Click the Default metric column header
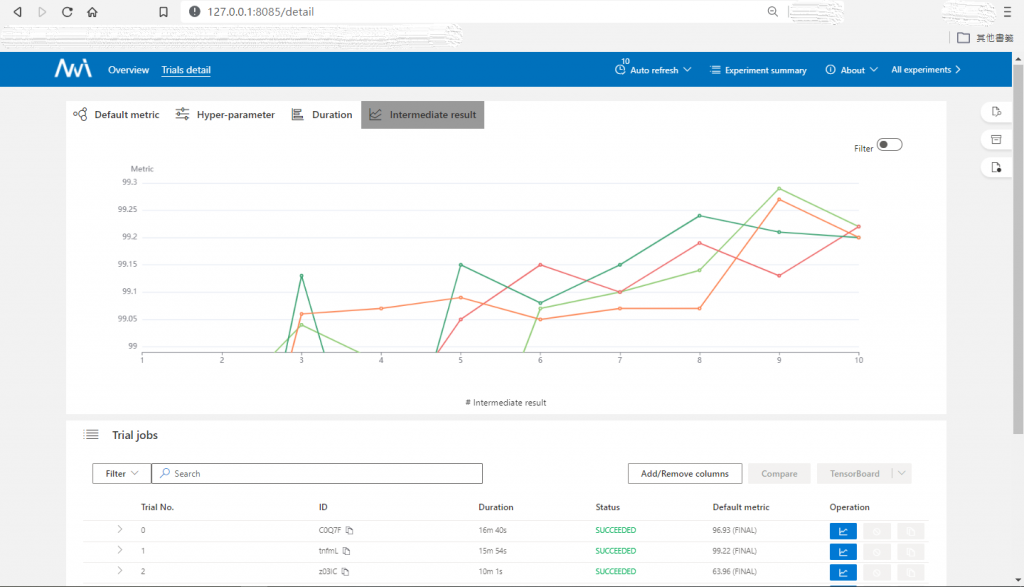Viewport: 1024px width, 587px height. coord(741,507)
